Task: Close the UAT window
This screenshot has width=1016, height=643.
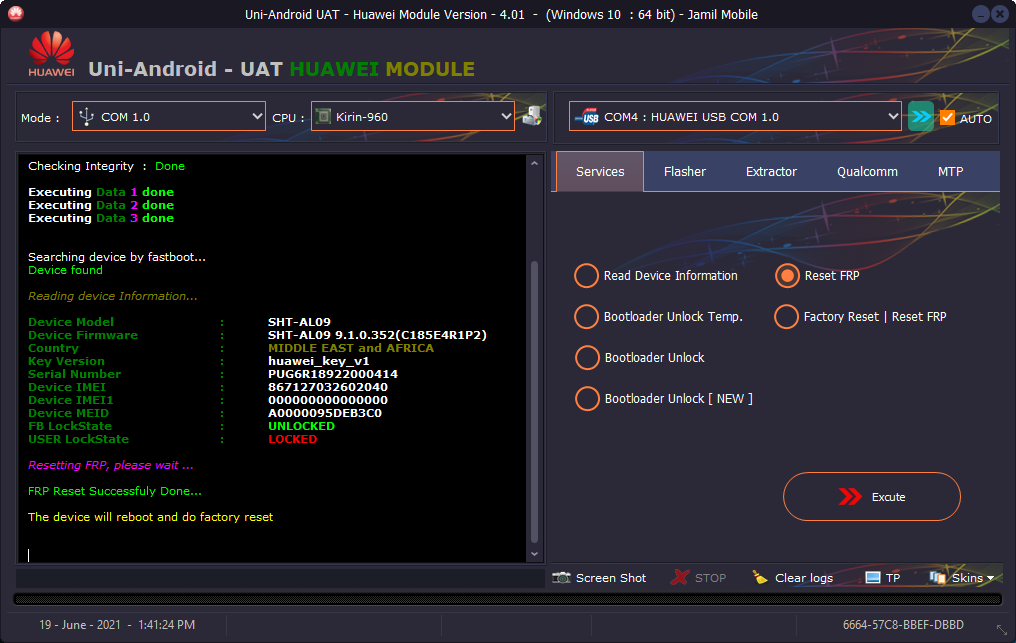Action: (x=1000, y=14)
